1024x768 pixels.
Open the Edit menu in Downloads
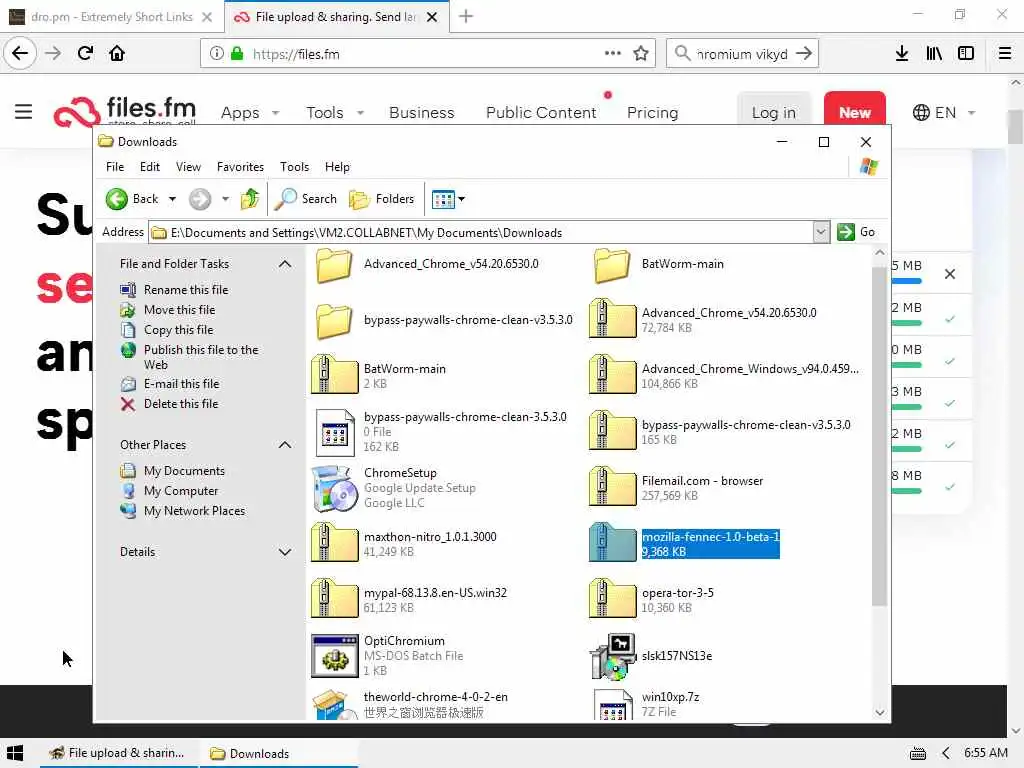click(x=150, y=167)
